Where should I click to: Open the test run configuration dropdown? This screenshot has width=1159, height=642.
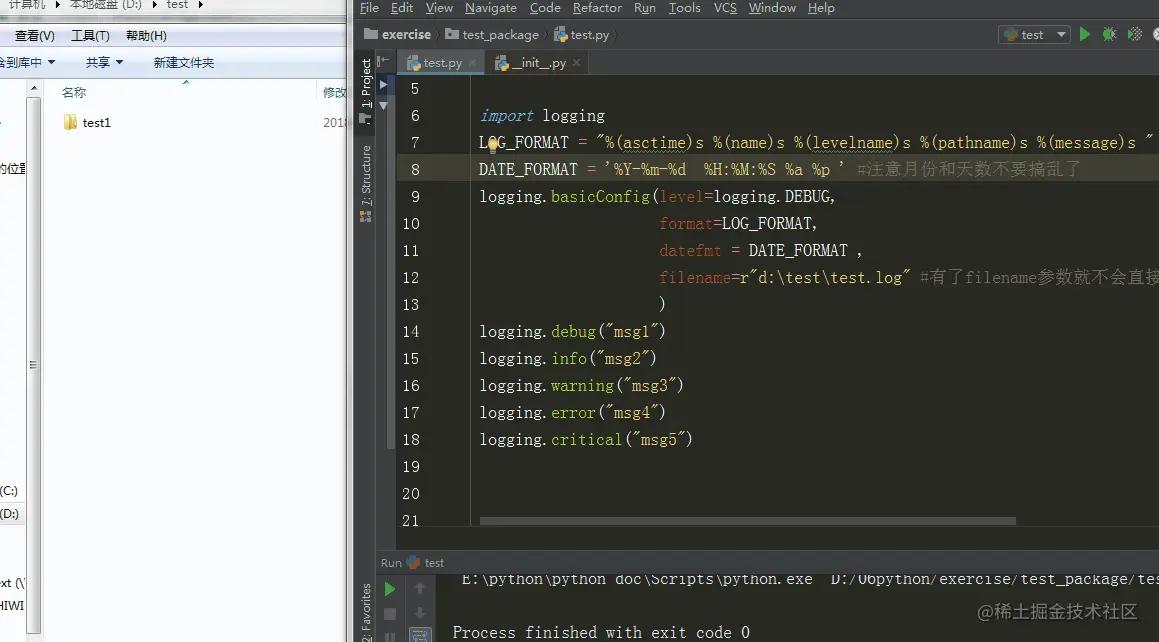coord(1034,35)
